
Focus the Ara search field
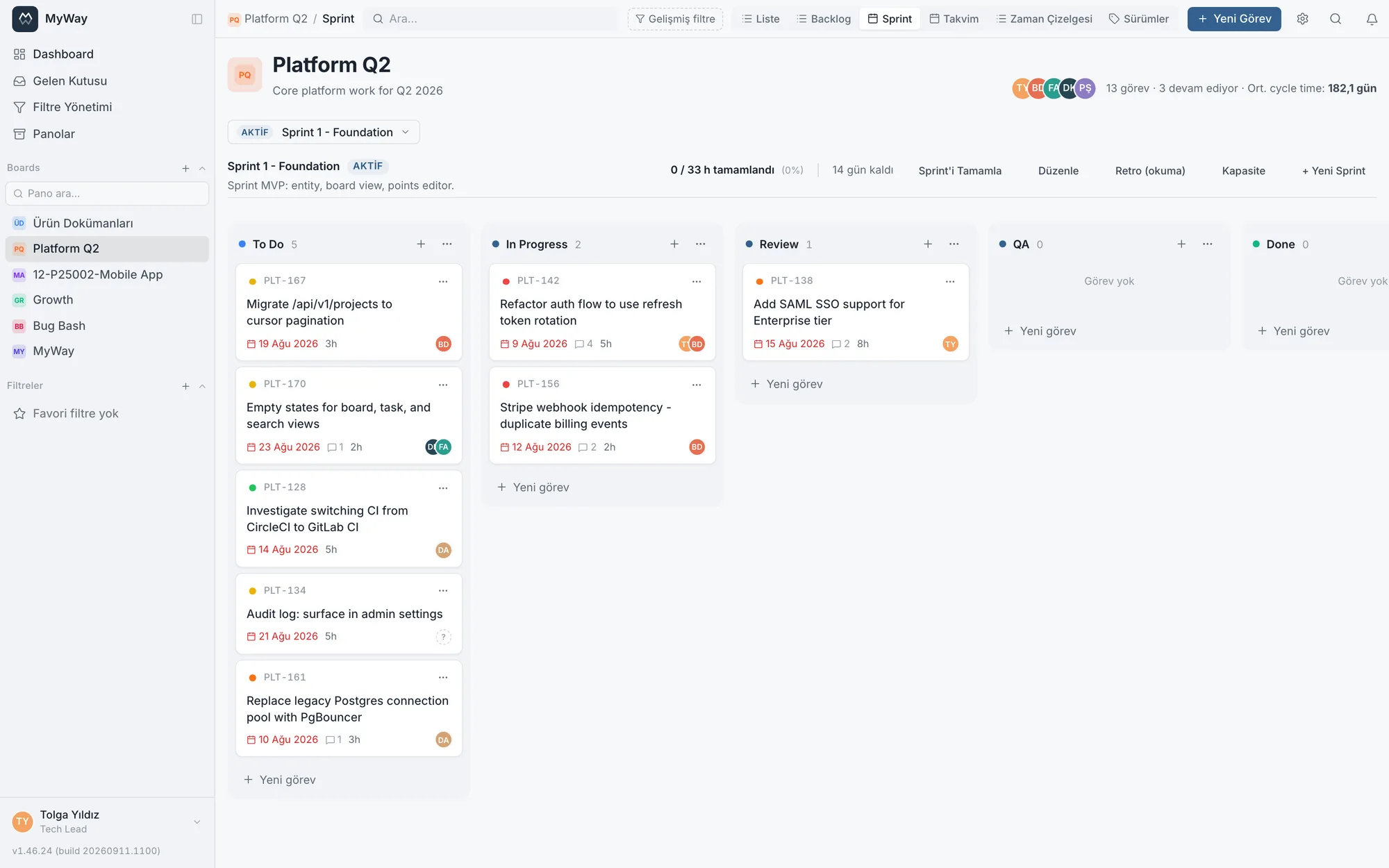pos(491,19)
